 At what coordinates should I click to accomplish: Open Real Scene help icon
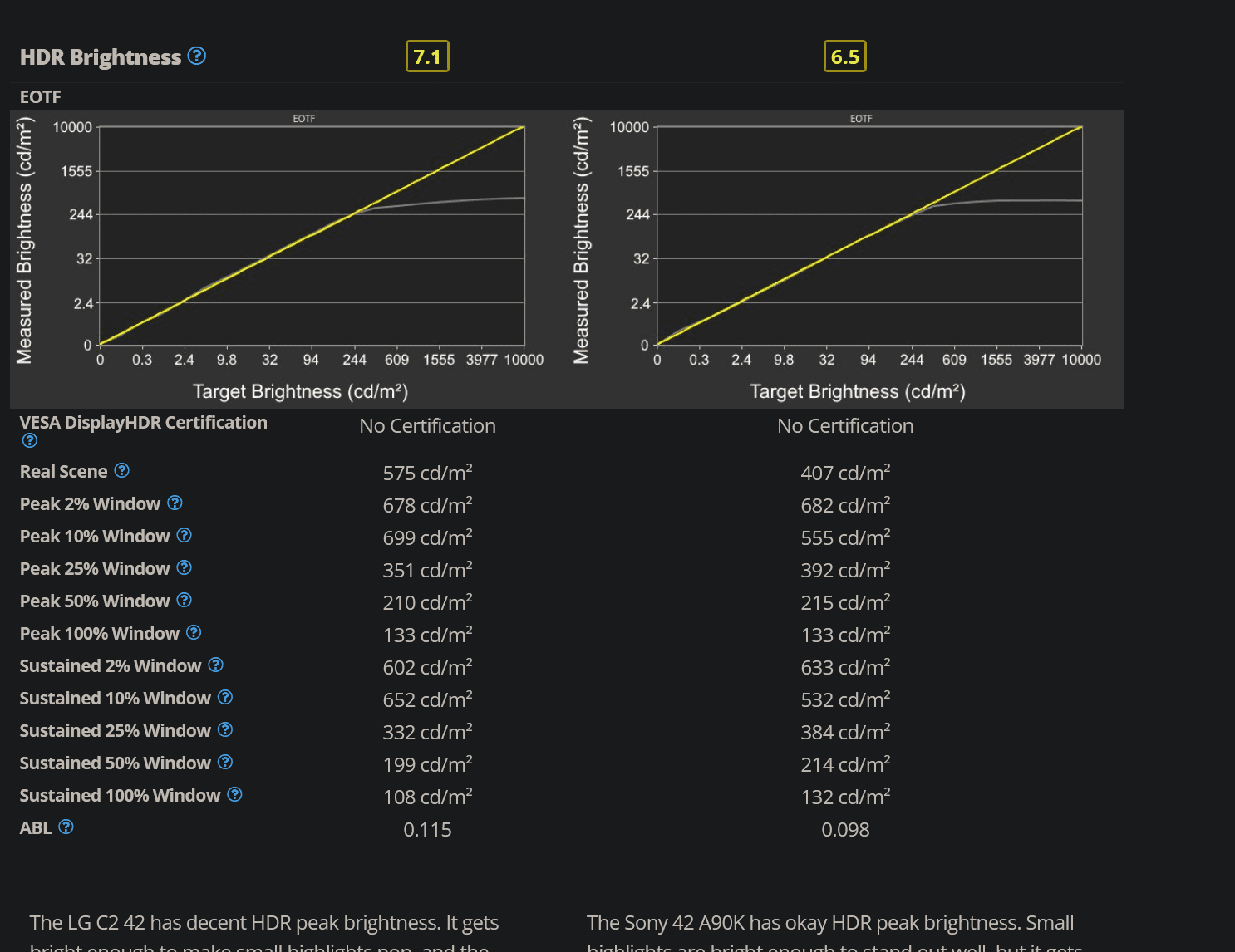click(x=122, y=470)
